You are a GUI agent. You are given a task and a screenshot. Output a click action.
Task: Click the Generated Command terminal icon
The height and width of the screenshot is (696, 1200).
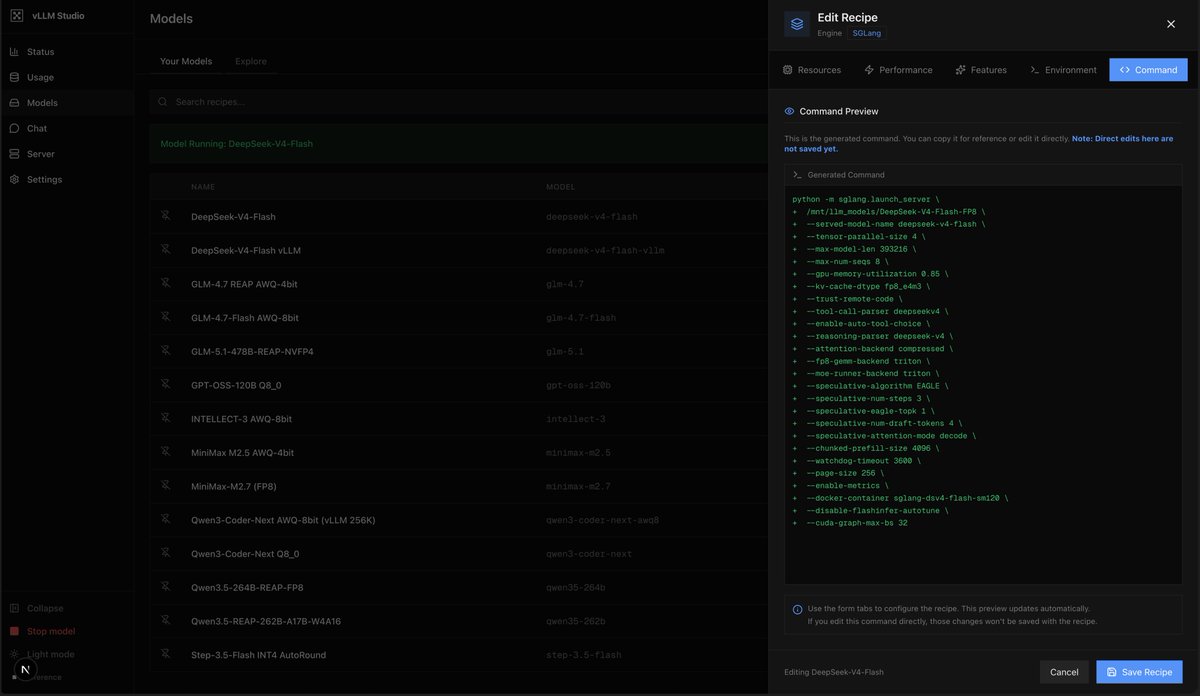797,175
